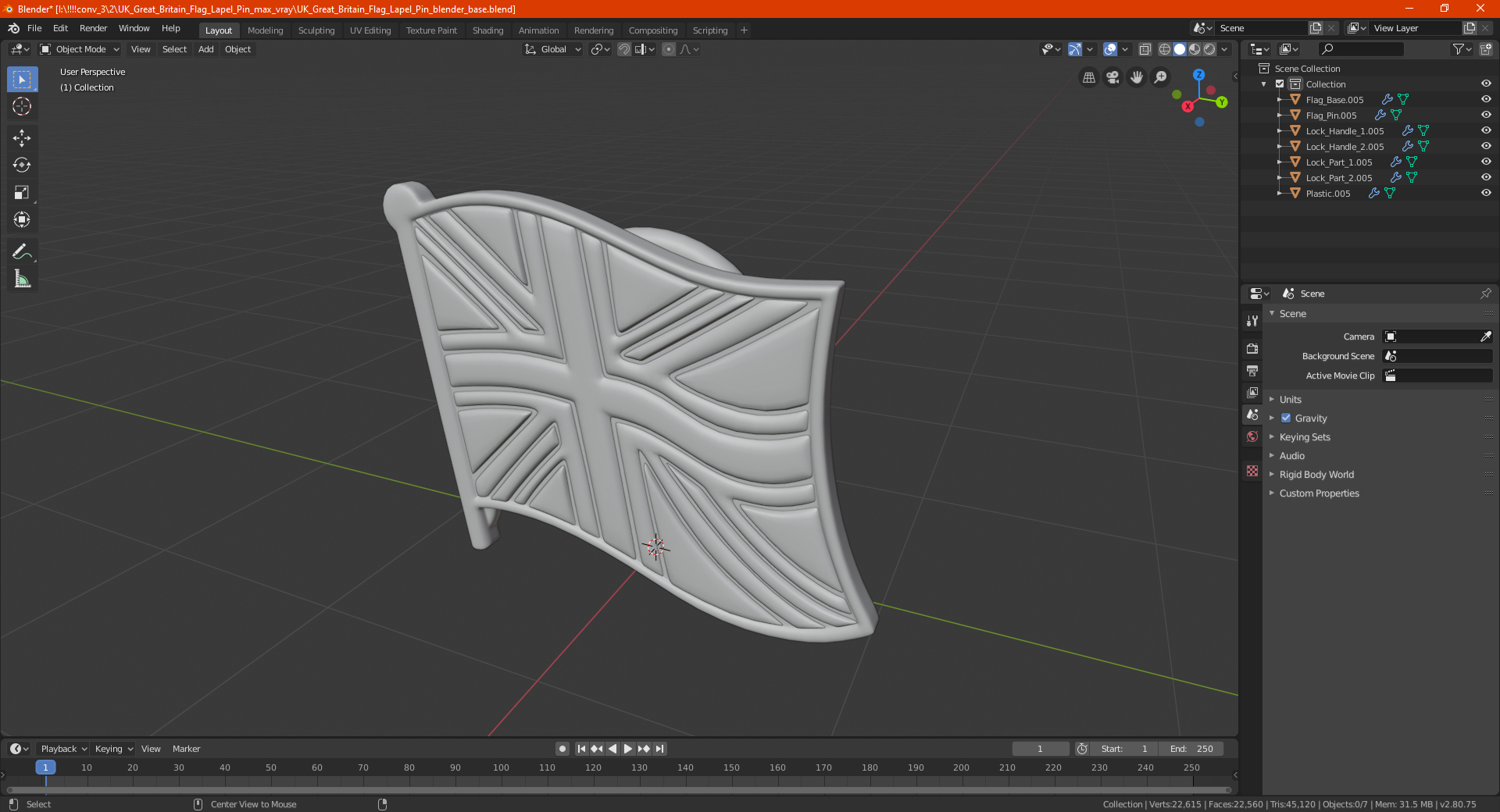Add a new workspace with plus button
The image size is (1500, 812).
pyautogui.click(x=744, y=30)
